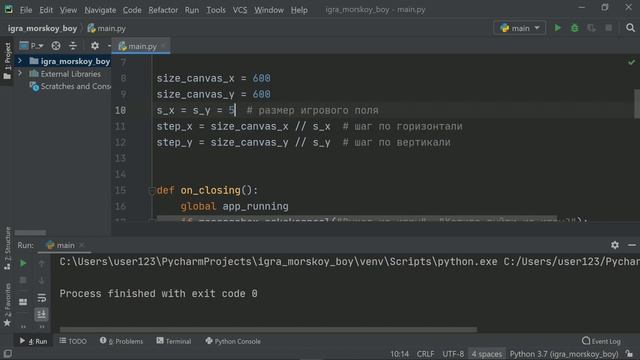This screenshot has height=360, width=640.
Task: Open the Refactor menu
Action: click(163, 10)
